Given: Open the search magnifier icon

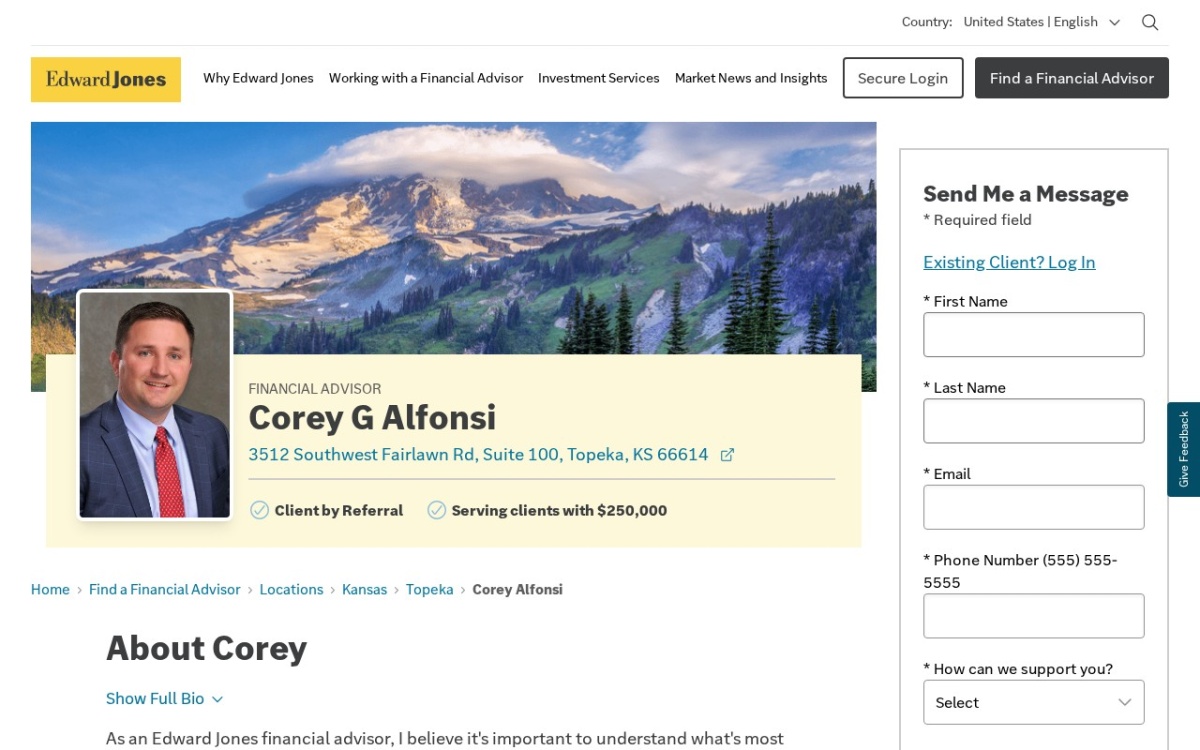Looking at the screenshot, I should (x=1150, y=22).
